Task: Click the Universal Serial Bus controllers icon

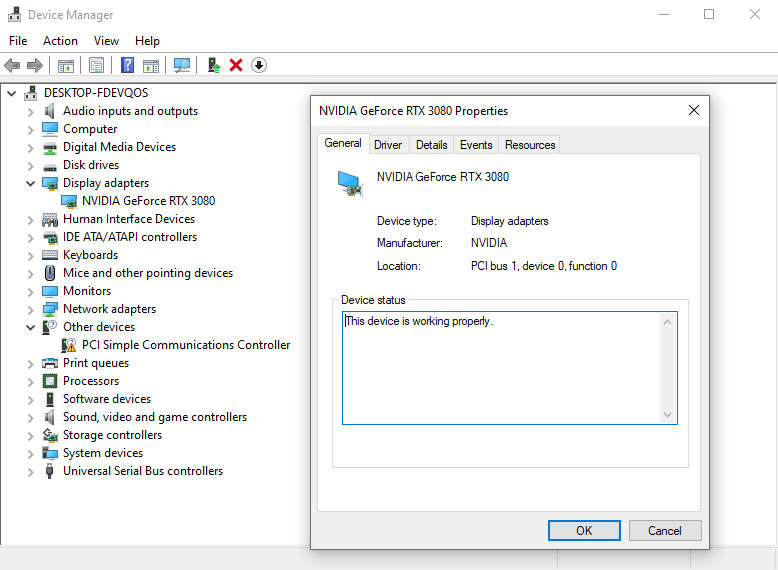Action: [49, 471]
